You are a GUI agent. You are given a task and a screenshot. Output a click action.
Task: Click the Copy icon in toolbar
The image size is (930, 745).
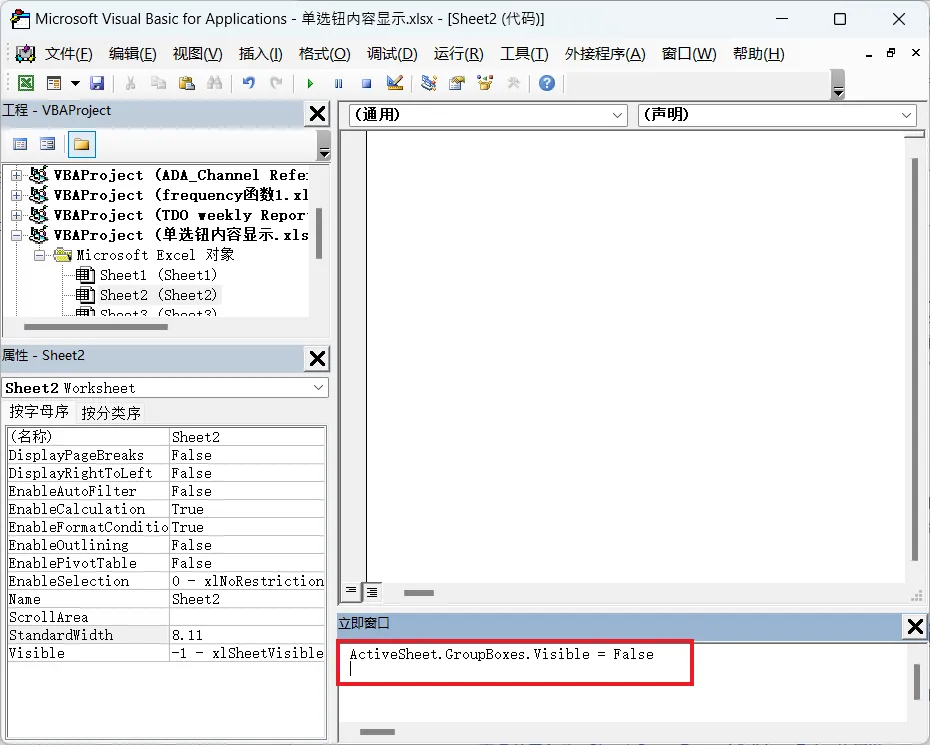click(x=158, y=83)
